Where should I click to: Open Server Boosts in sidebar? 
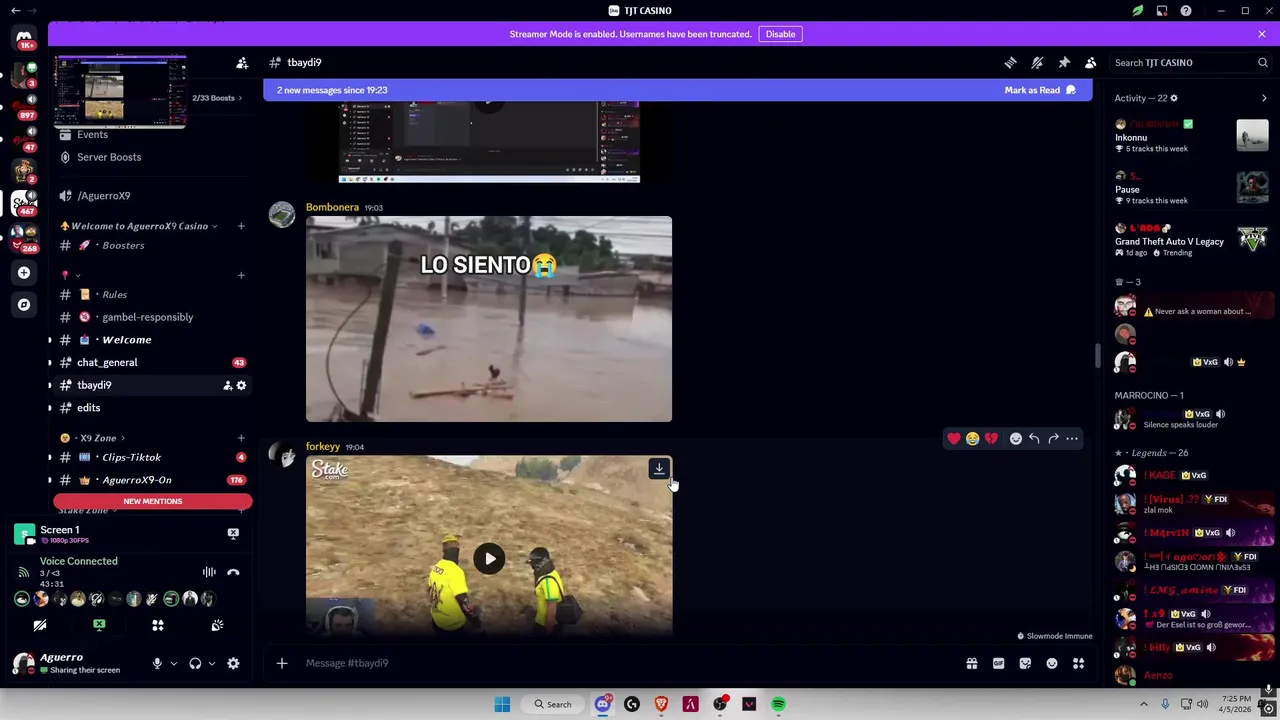tap(109, 157)
